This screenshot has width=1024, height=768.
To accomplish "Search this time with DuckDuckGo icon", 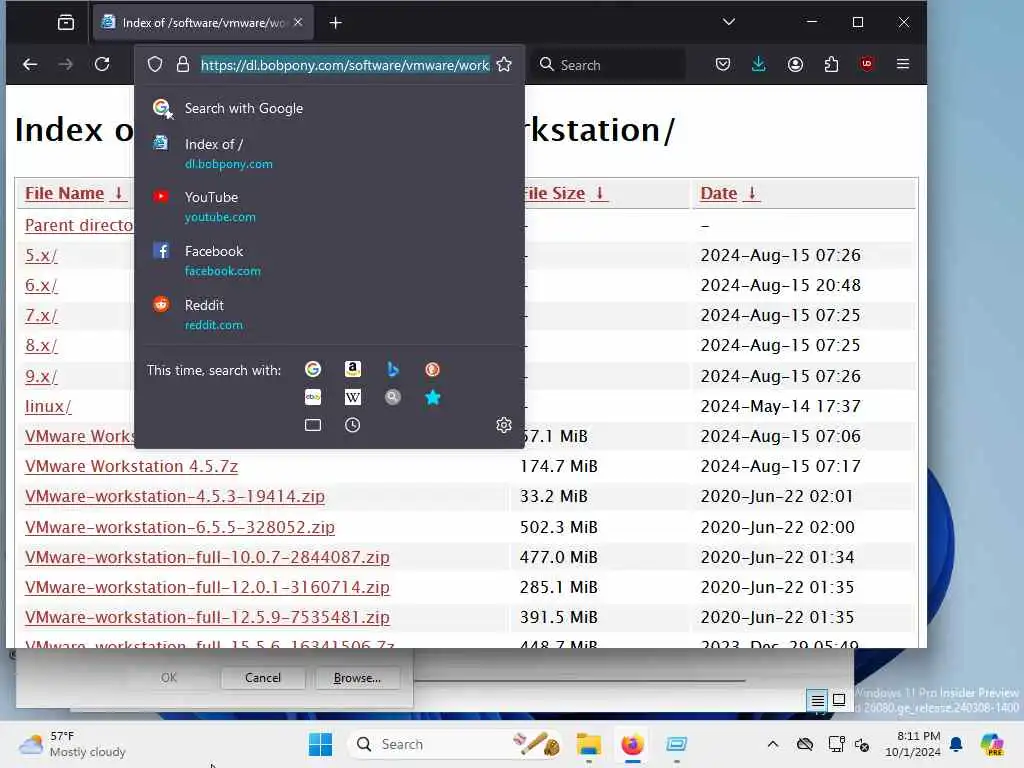I will pos(432,370).
